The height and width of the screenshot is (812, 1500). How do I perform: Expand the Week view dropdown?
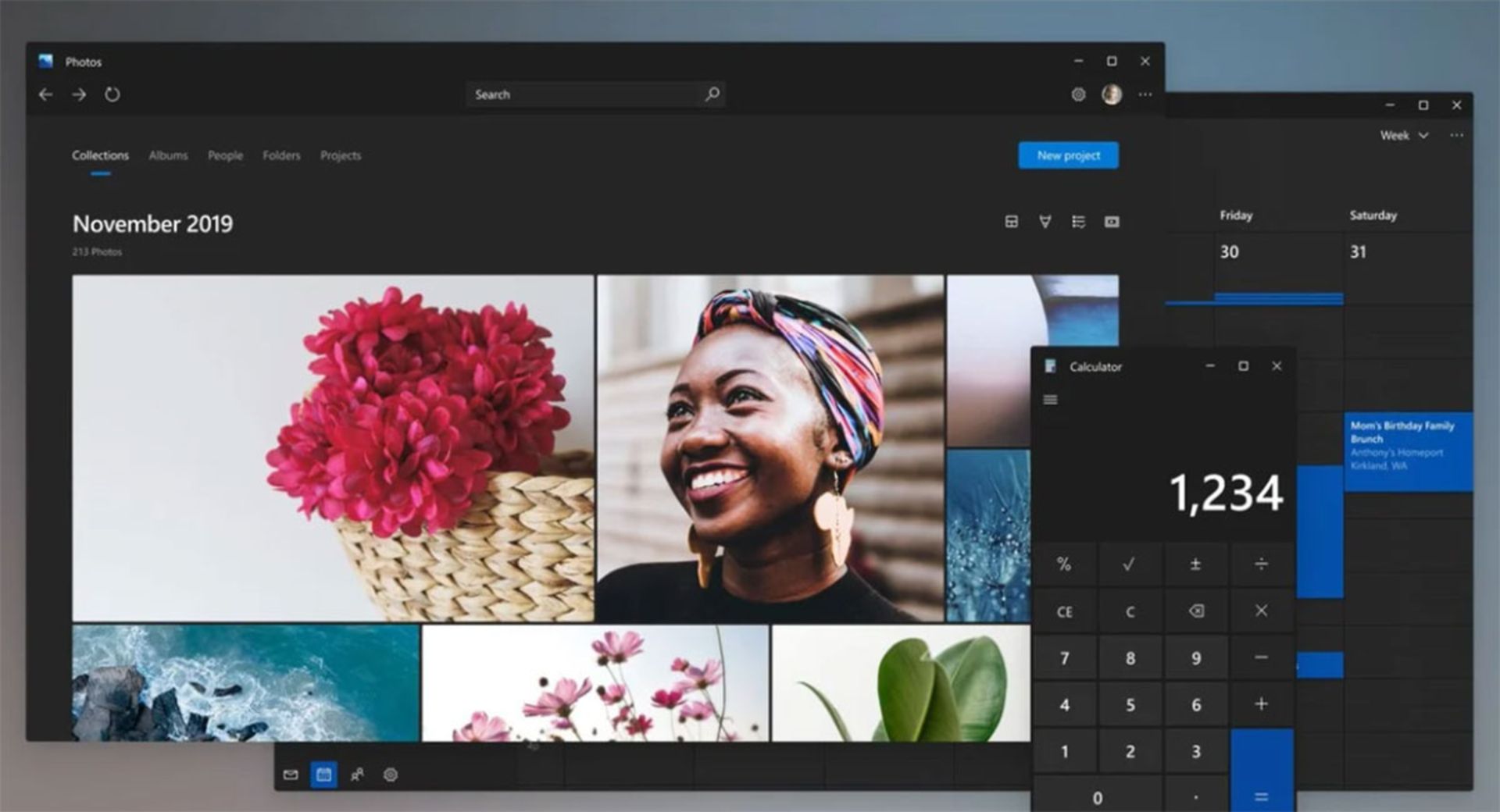pos(1404,136)
